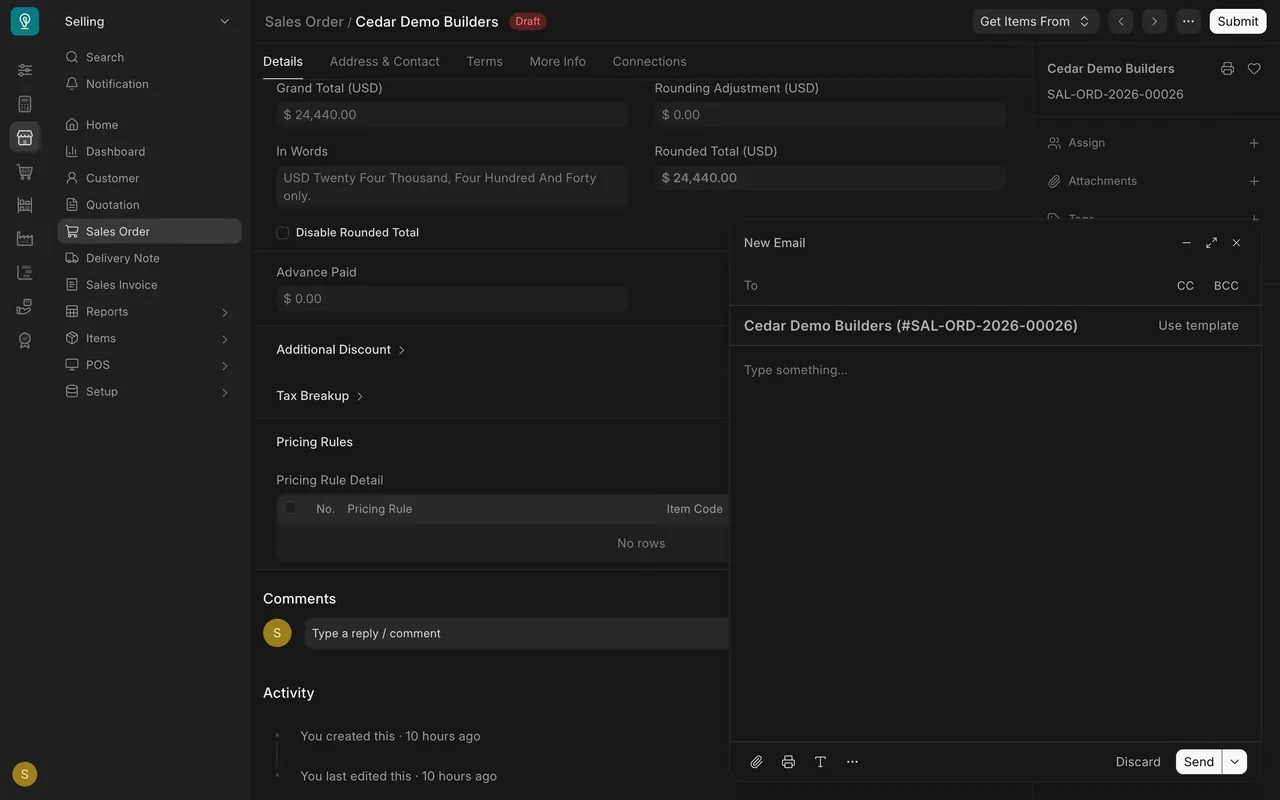The image size is (1280, 800).
Task: Expand the Additional Discount section
Action: point(341,350)
